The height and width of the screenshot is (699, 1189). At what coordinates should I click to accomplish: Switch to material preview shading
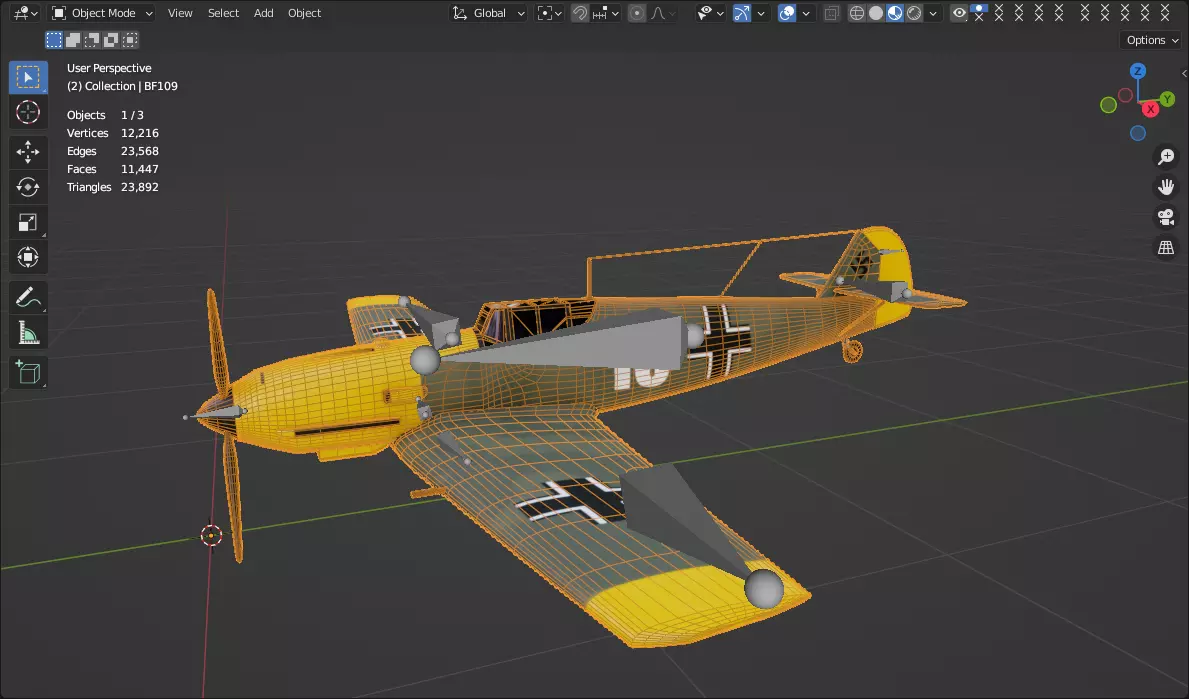[895, 13]
